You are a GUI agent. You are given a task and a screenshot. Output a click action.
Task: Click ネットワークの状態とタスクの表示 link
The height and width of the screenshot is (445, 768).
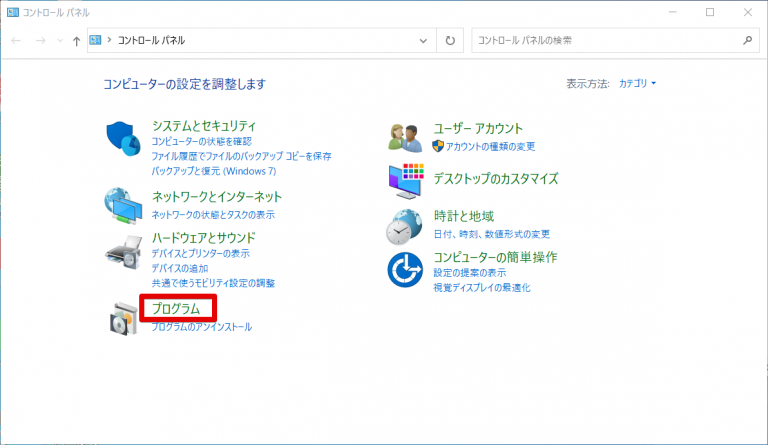tap(213, 214)
